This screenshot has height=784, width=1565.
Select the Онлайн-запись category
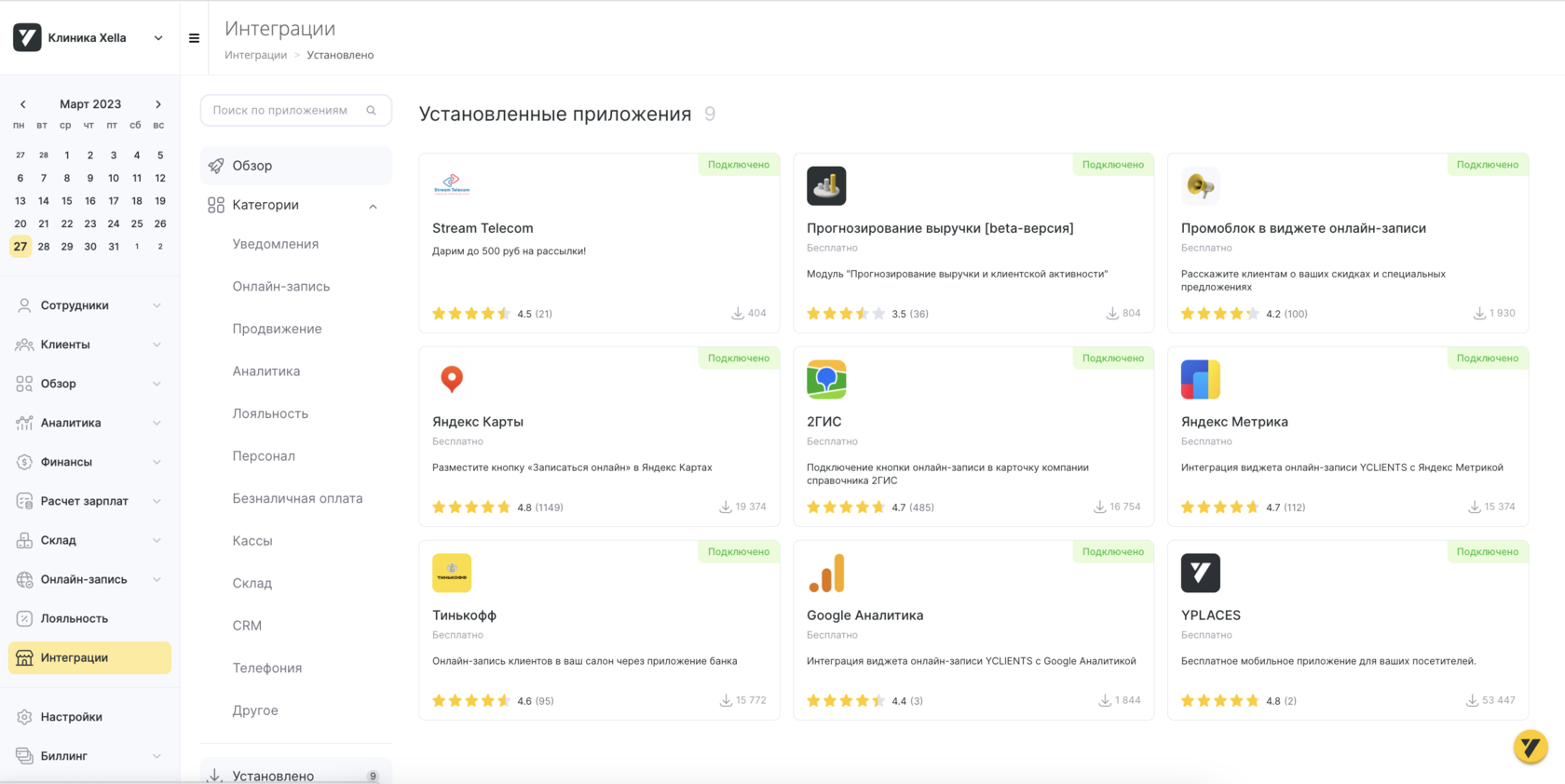point(280,286)
